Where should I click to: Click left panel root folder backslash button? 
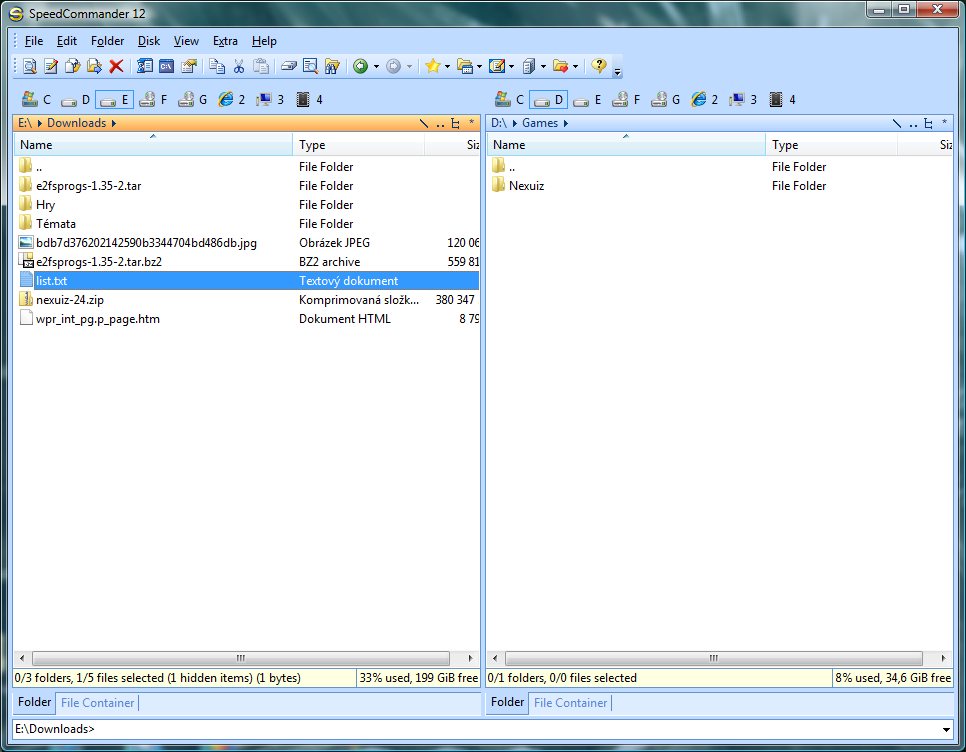[424, 123]
